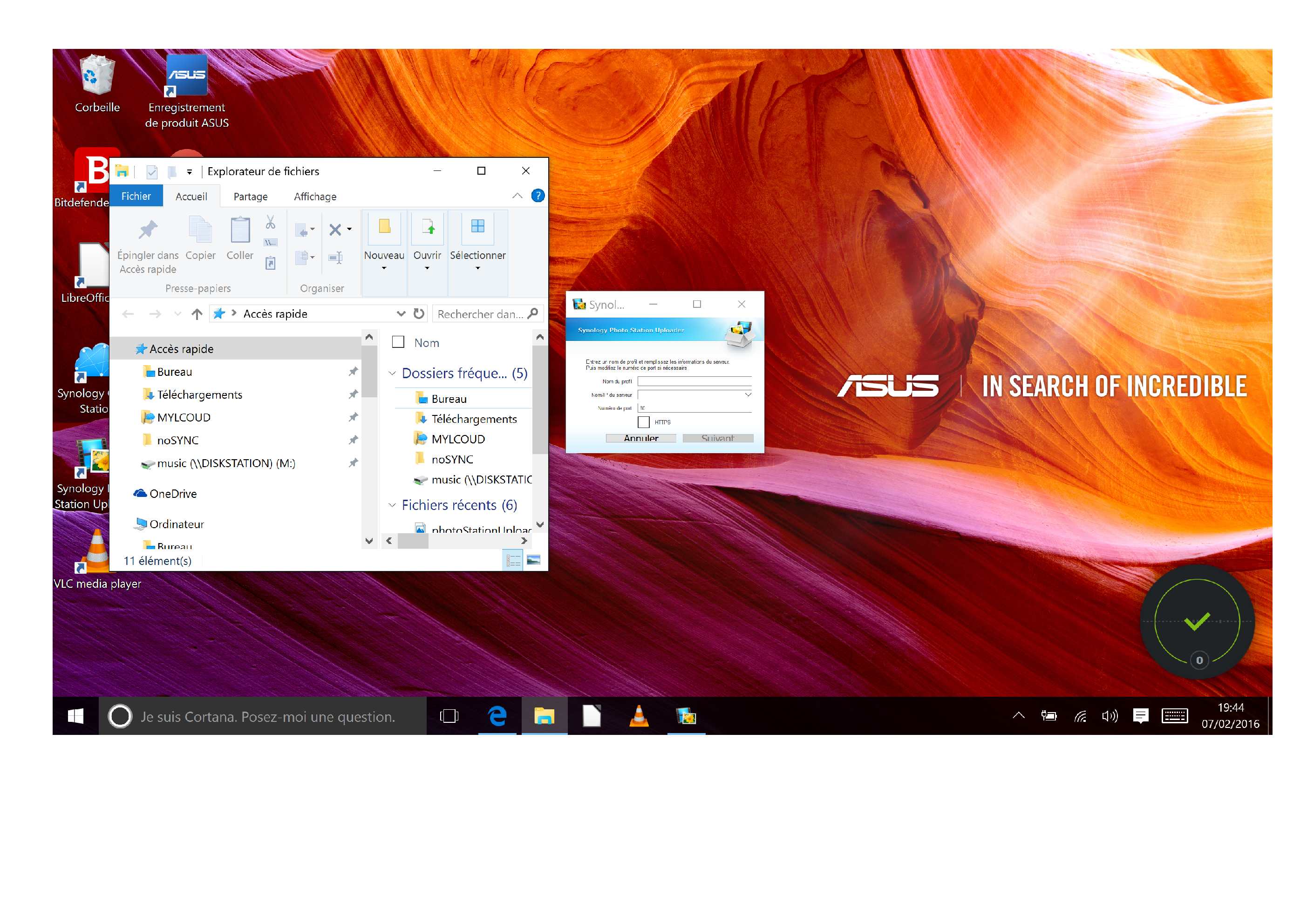Image resolution: width=1307 pixels, height=924 pixels.
Task: Click the Renommer icon in Organiser group
Action: pyautogui.click(x=336, y=258)
